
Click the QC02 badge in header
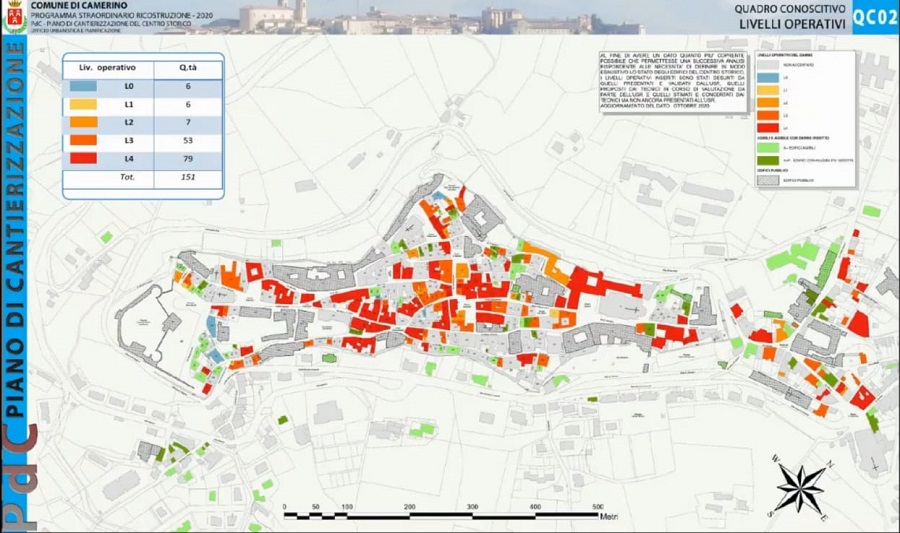[874, 17]
